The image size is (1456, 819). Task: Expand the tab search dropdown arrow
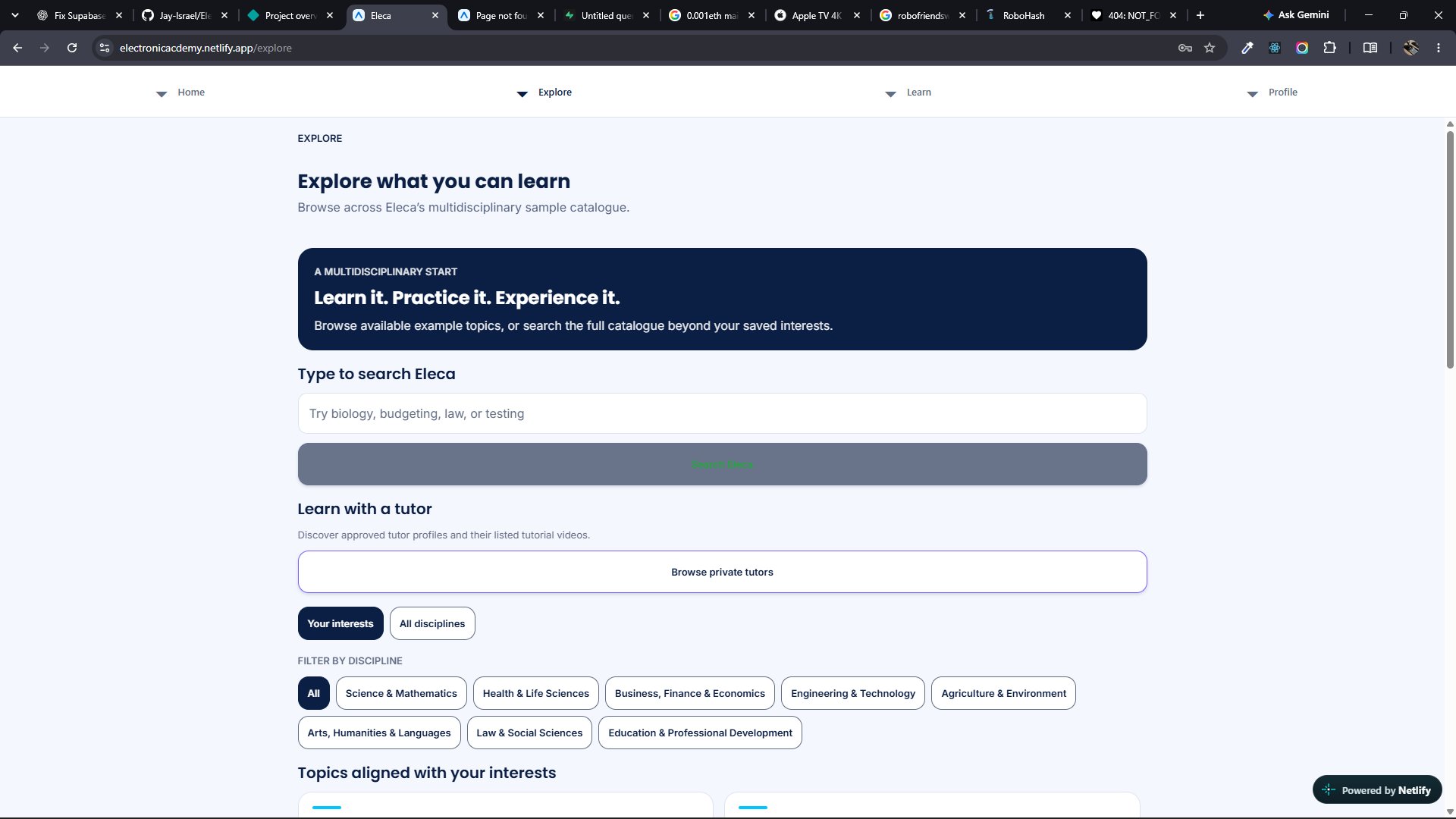coord(15,15)
